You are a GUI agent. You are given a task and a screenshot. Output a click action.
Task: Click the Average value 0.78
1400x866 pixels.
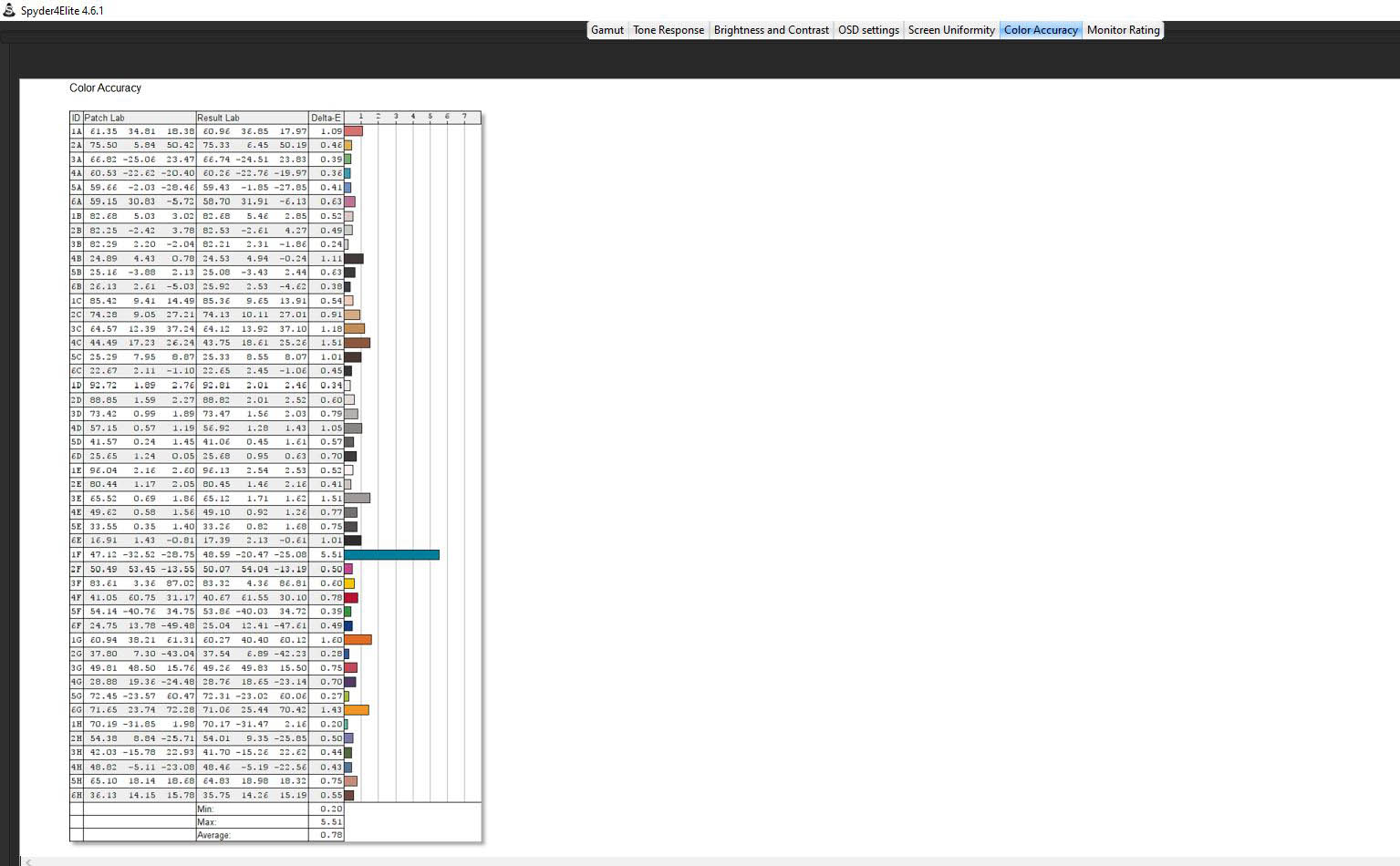[x=332, y=835]
